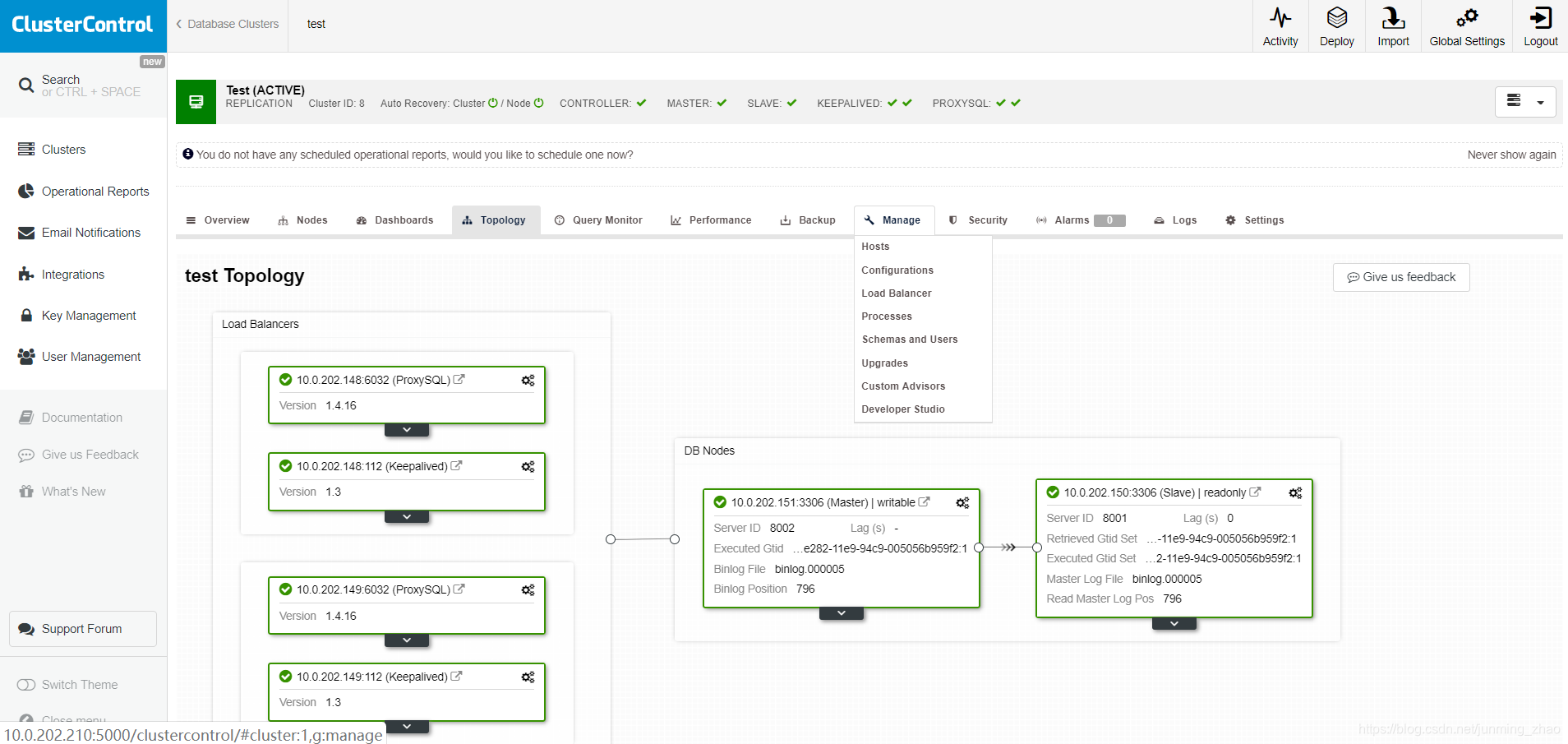Switch to the Nodes tab
The height and width of the screenshot is (744, 1568).
[303, 220]
